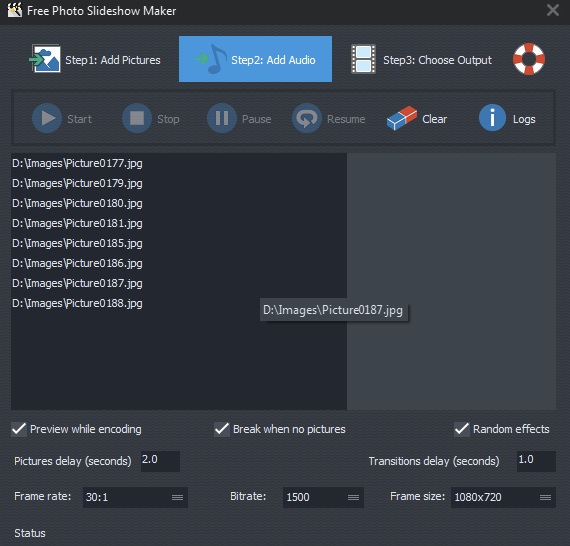Click the app clapperboard icon in title bar

coord(15,10)
